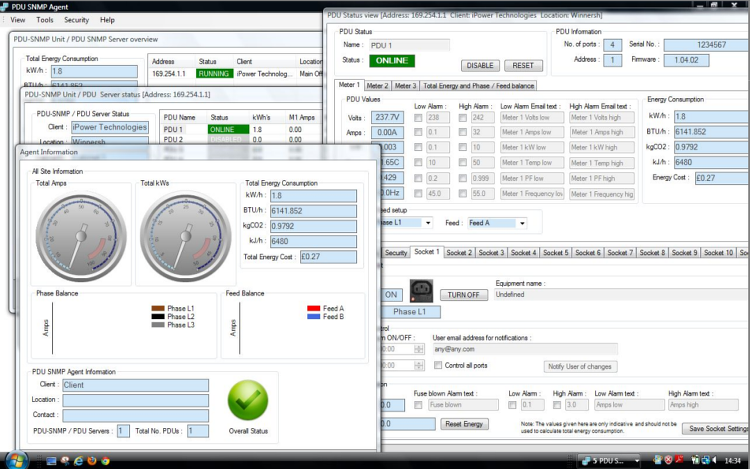Click the PDU SNMP Agent title bar icon

[x=4, y=7]
